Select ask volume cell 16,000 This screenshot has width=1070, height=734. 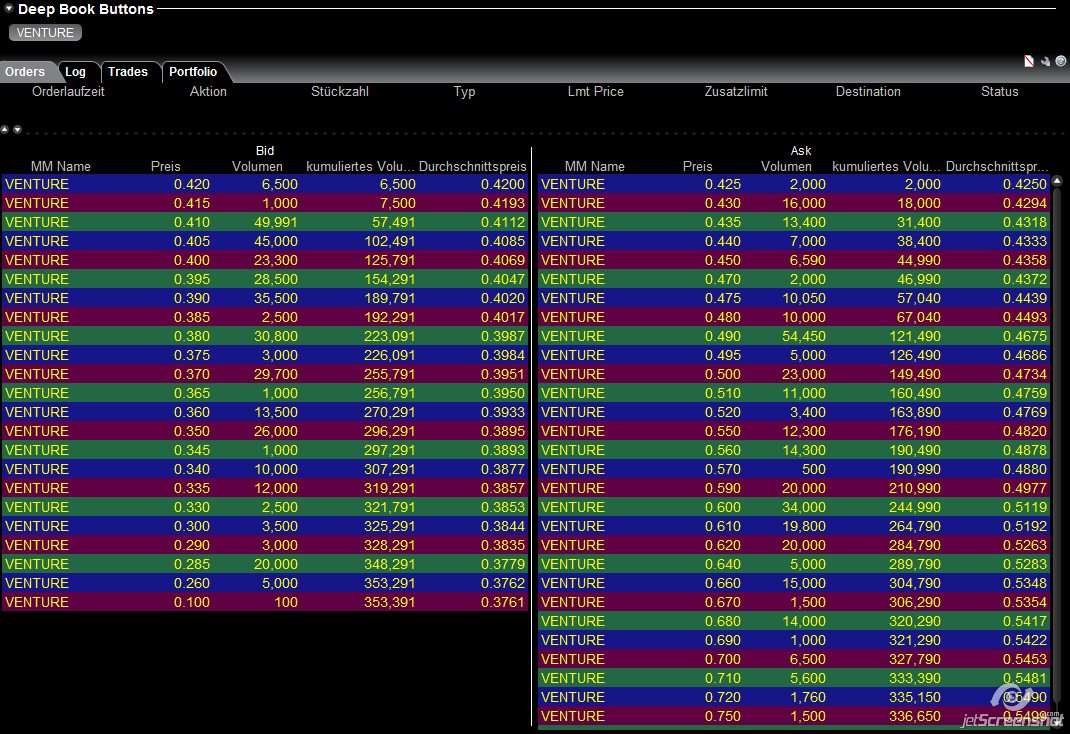(x=804, y=203)
